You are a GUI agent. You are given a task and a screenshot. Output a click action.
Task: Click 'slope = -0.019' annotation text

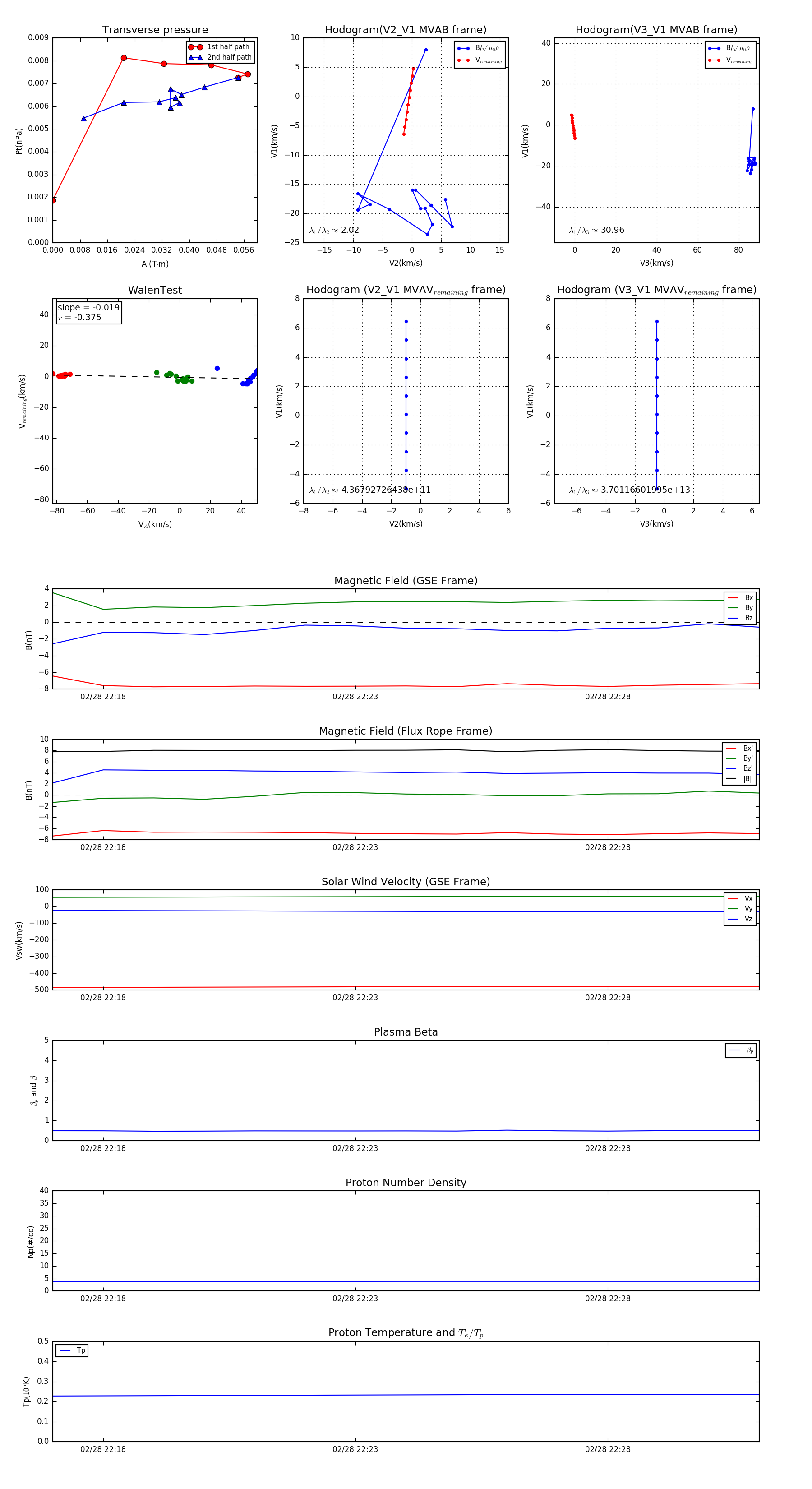click(x=88, y=308)
